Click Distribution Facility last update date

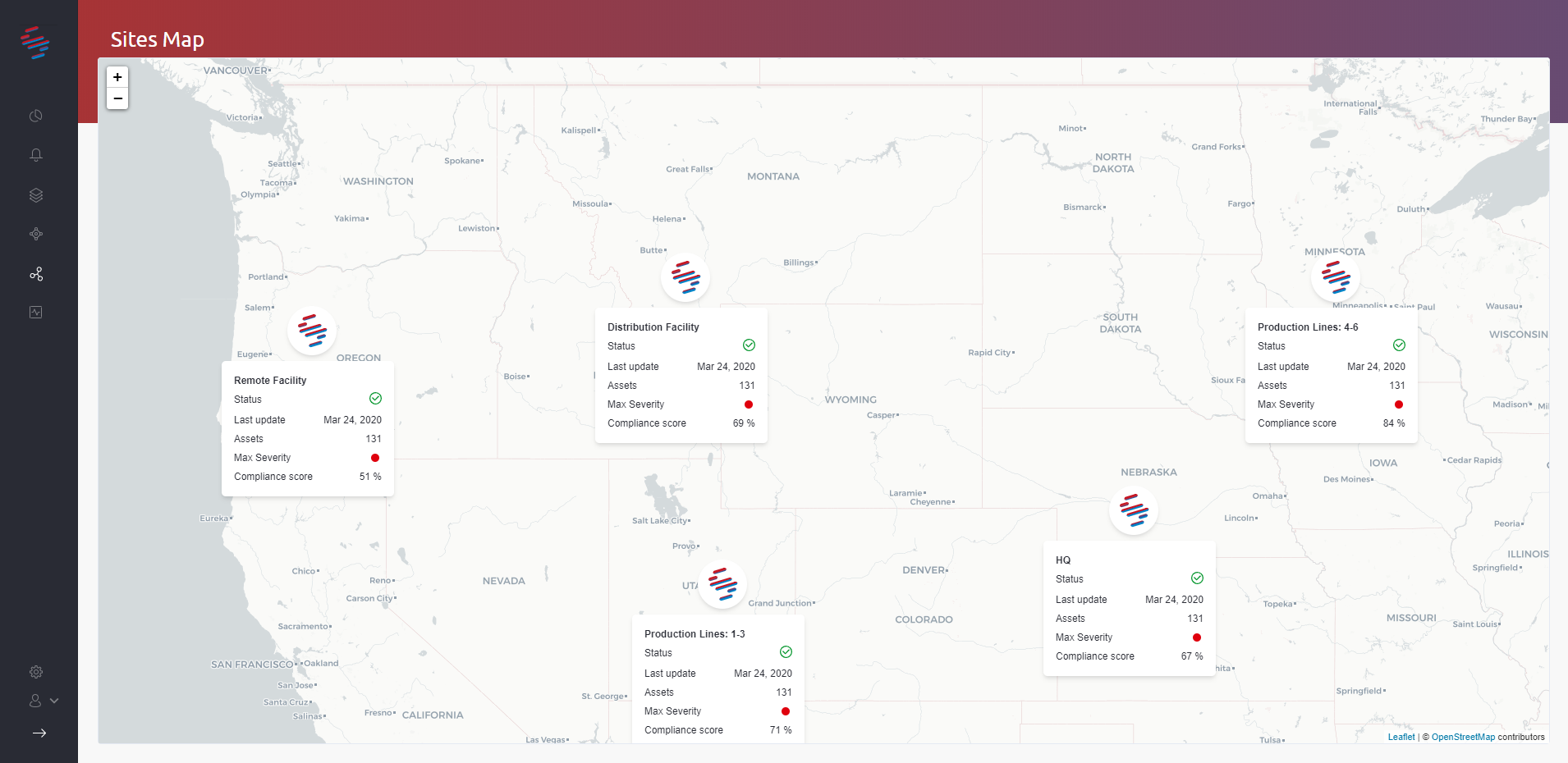[726, 367]
